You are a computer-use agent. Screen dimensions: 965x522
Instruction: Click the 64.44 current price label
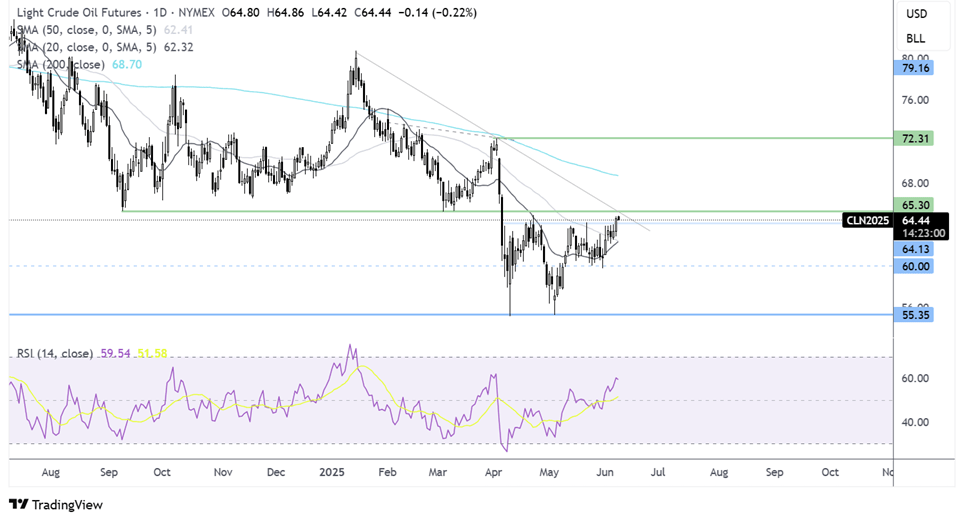(x=916, y=220)
